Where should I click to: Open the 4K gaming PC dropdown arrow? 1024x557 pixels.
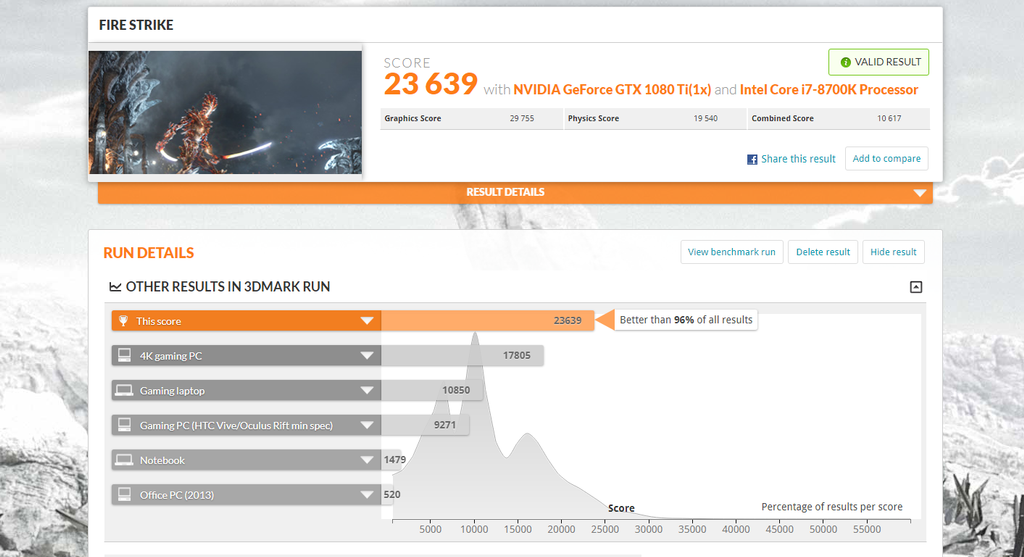pos(367,355)
